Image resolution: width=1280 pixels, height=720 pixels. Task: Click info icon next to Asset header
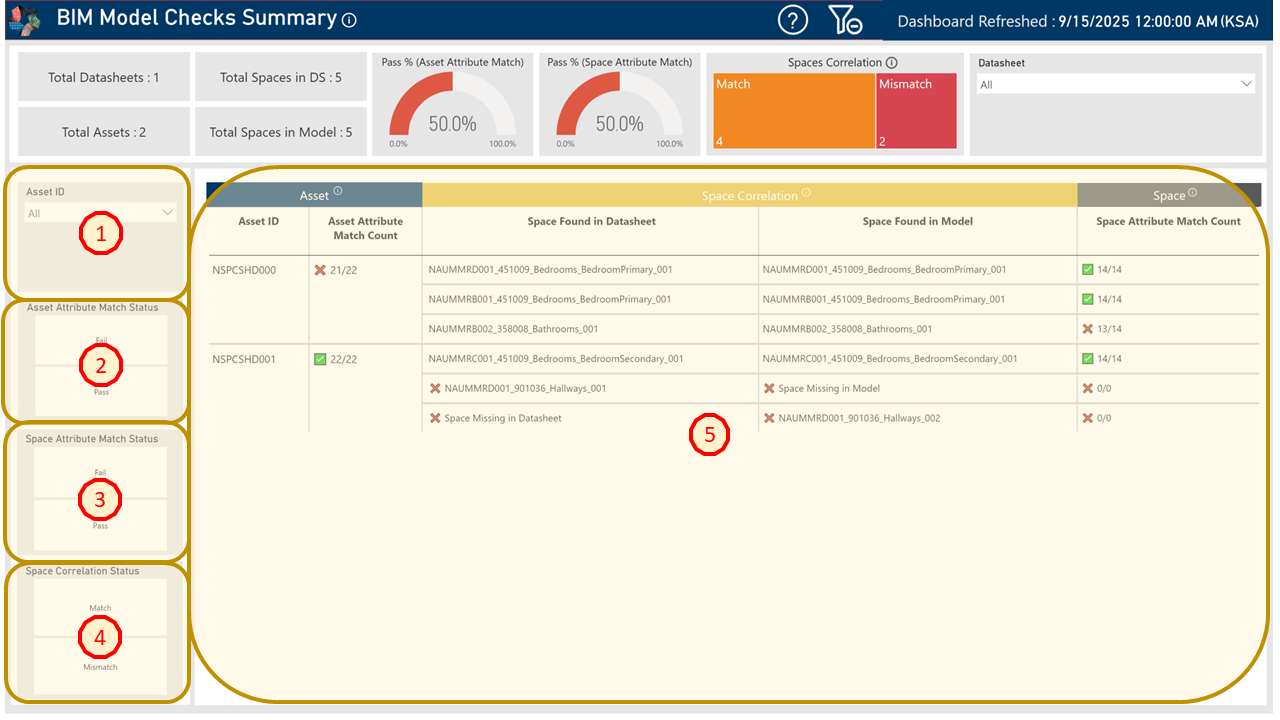338,191
